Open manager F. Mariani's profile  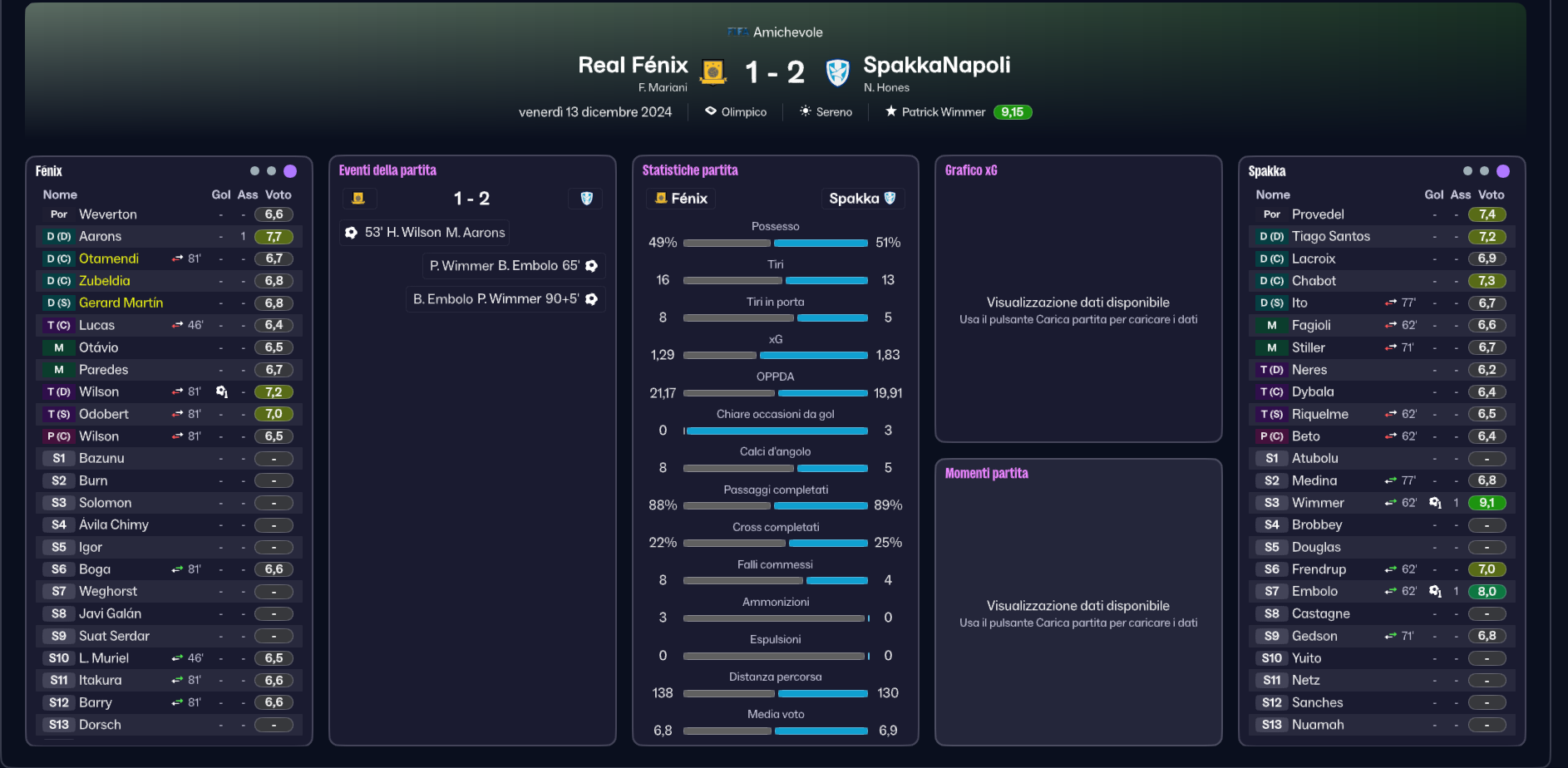point(663,87)
